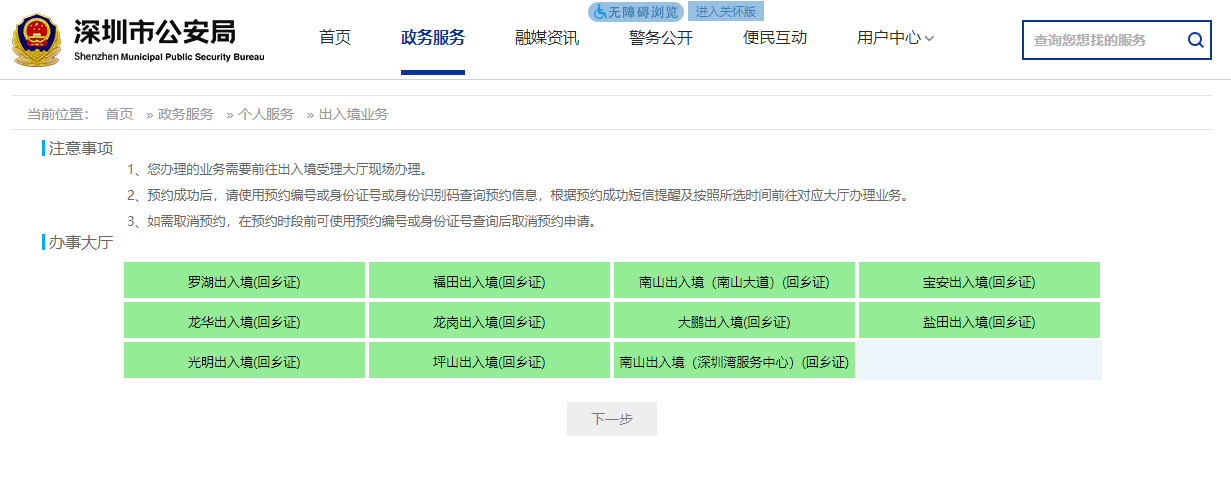1231x487 pixels.
Task: Select 龙岗出入境(回乡证) hall
Action: [x=489, y=321]
